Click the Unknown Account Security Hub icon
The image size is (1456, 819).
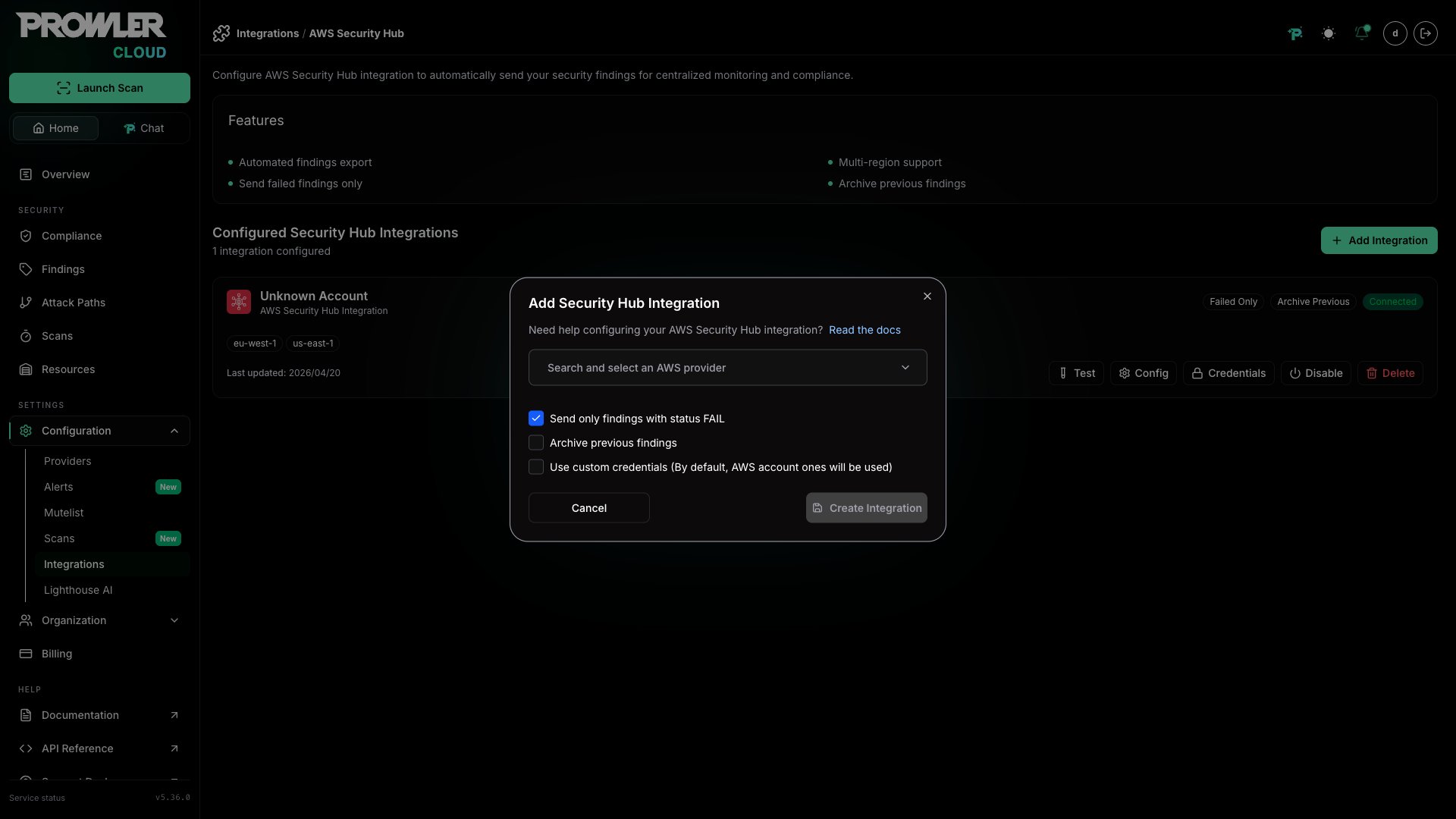[239, 302]
